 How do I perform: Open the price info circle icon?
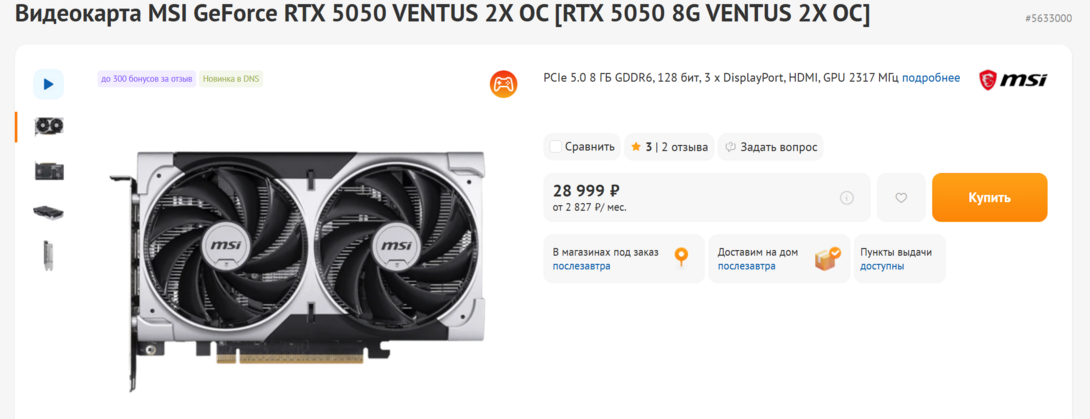[x=847, y=198]
